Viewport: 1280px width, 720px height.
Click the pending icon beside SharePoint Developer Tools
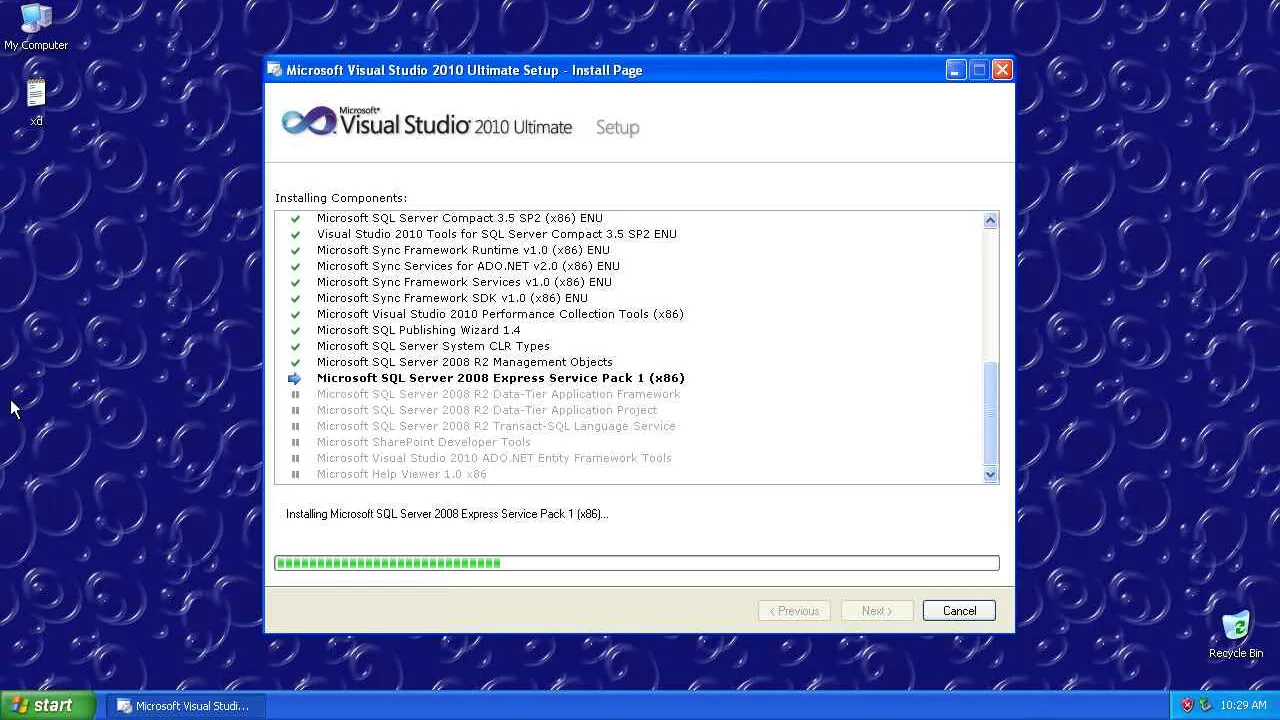295,442
